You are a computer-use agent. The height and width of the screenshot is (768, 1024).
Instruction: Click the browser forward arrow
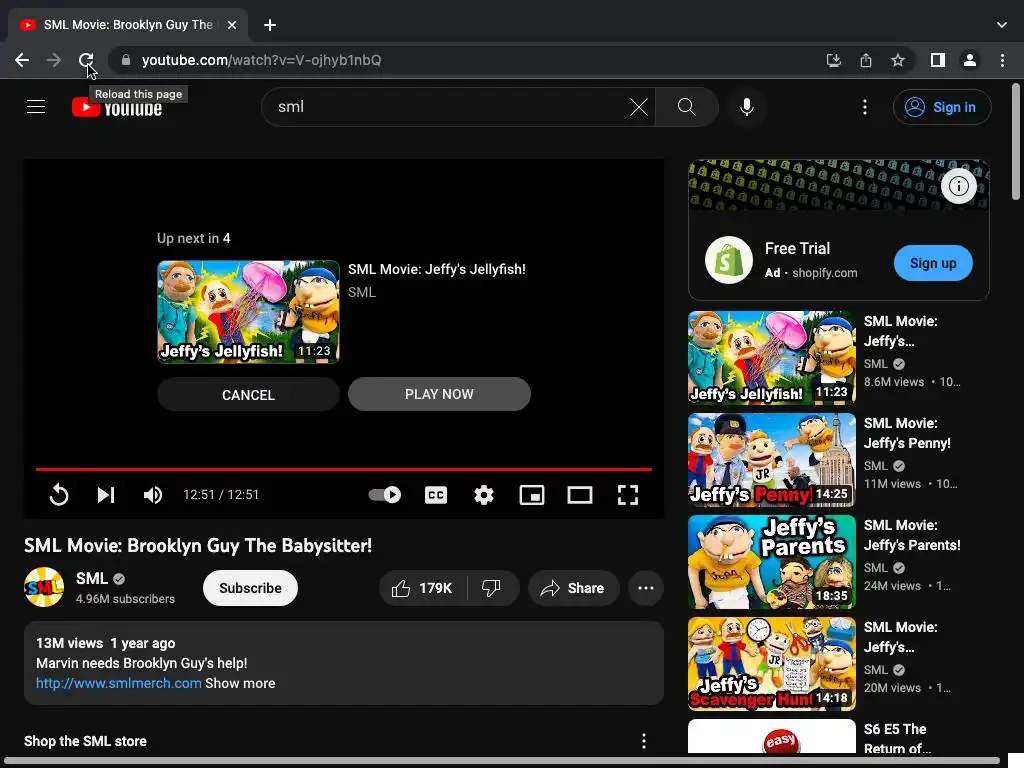click(54, 60)
